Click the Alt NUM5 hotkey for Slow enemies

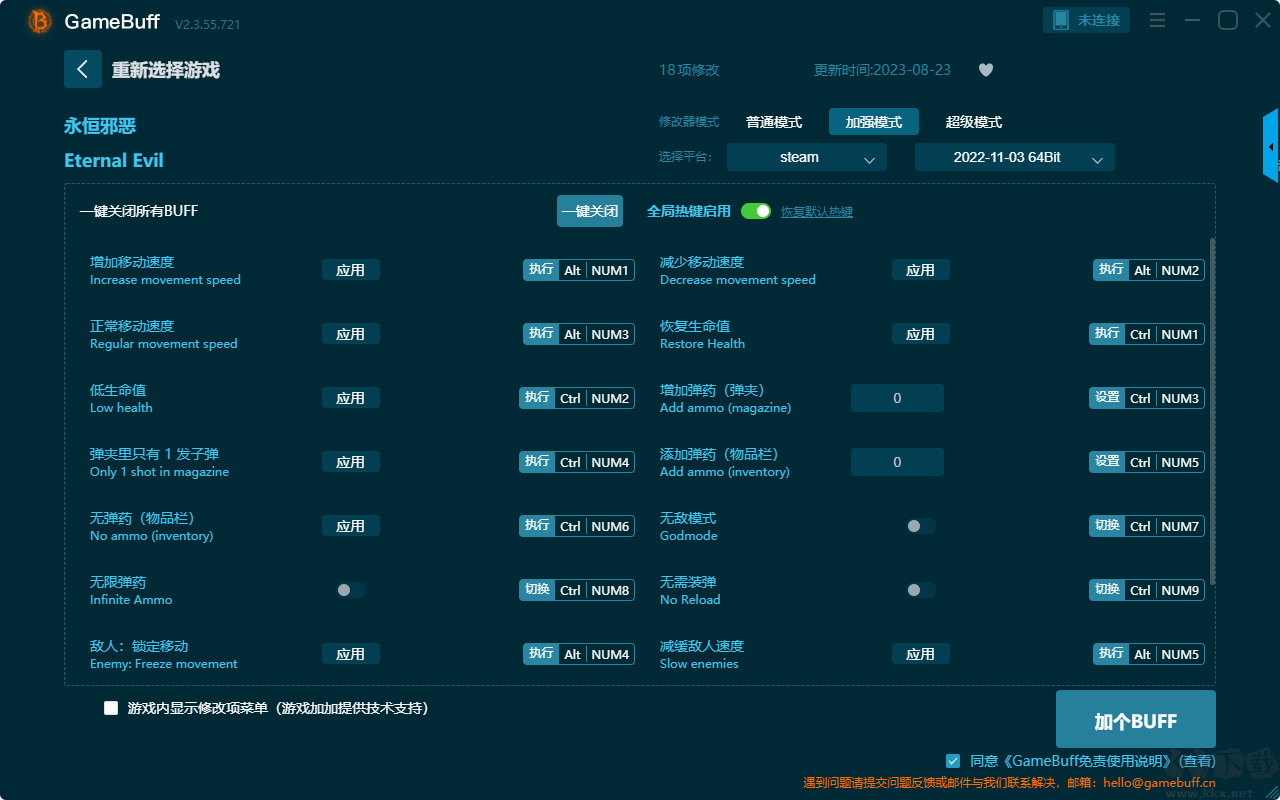click(x=1149, y=654)
